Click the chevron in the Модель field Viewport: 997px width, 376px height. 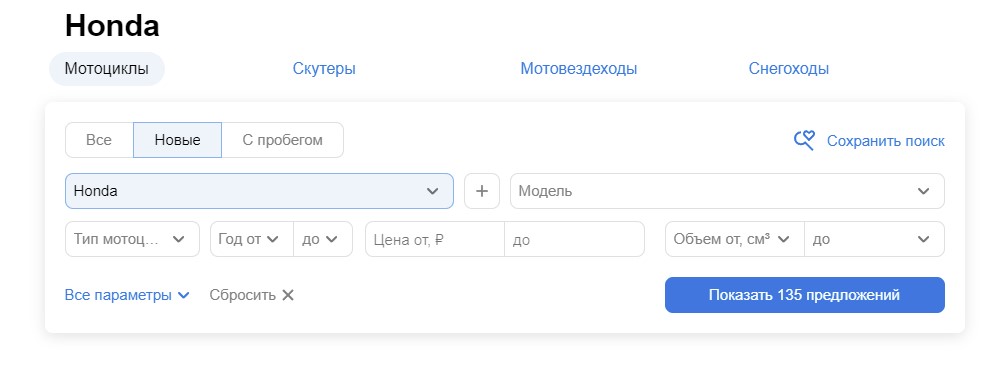tap(923, 191)
